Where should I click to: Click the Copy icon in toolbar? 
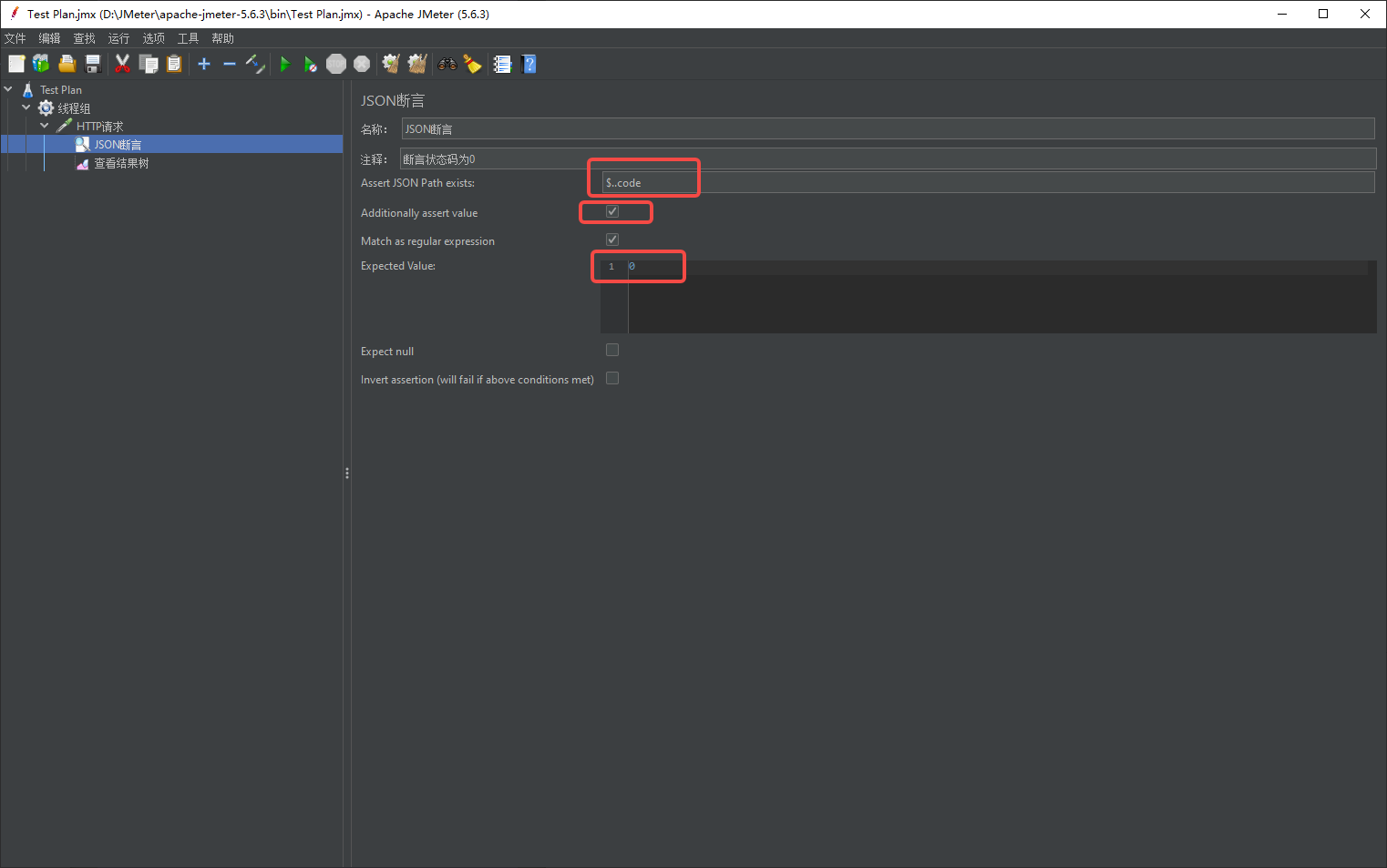click(149, 64)
